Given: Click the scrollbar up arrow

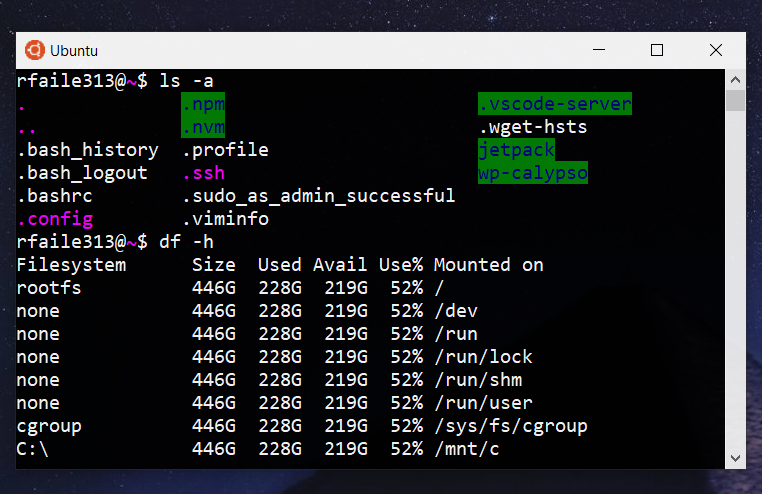Looking at the screenshot, I should click(735, 79).
